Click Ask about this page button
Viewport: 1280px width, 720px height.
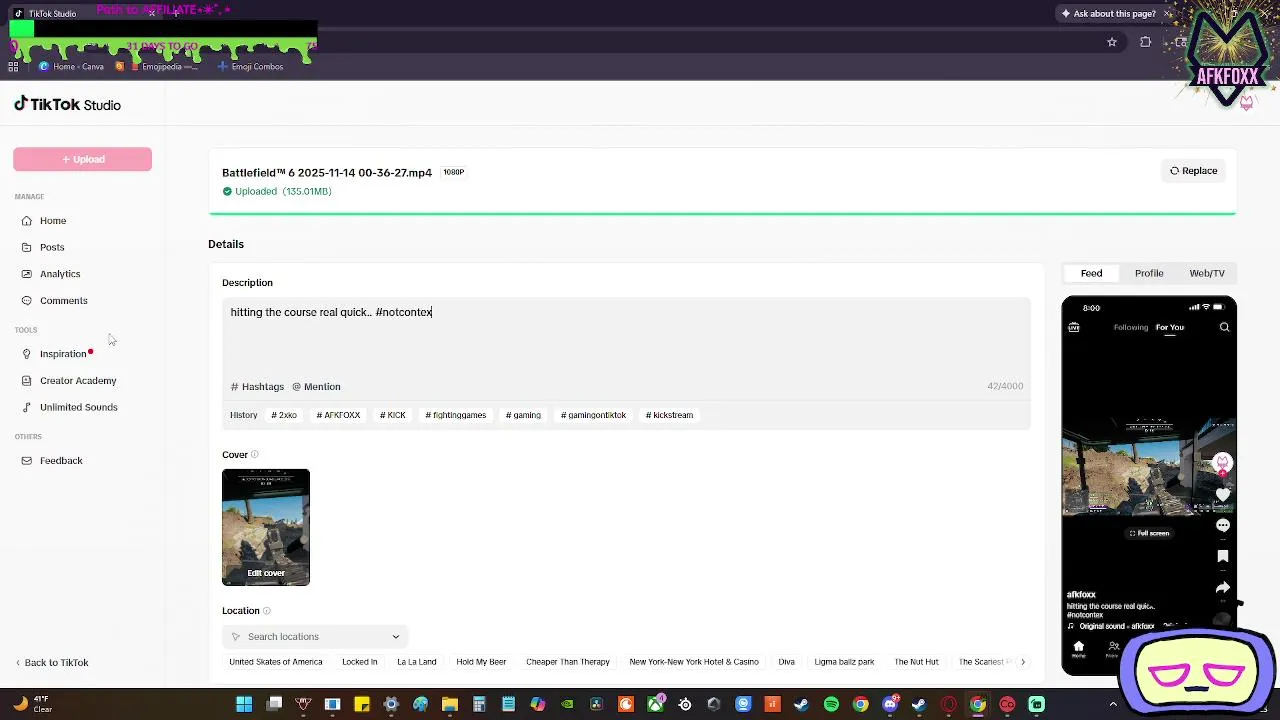[x=1109, y=14]
